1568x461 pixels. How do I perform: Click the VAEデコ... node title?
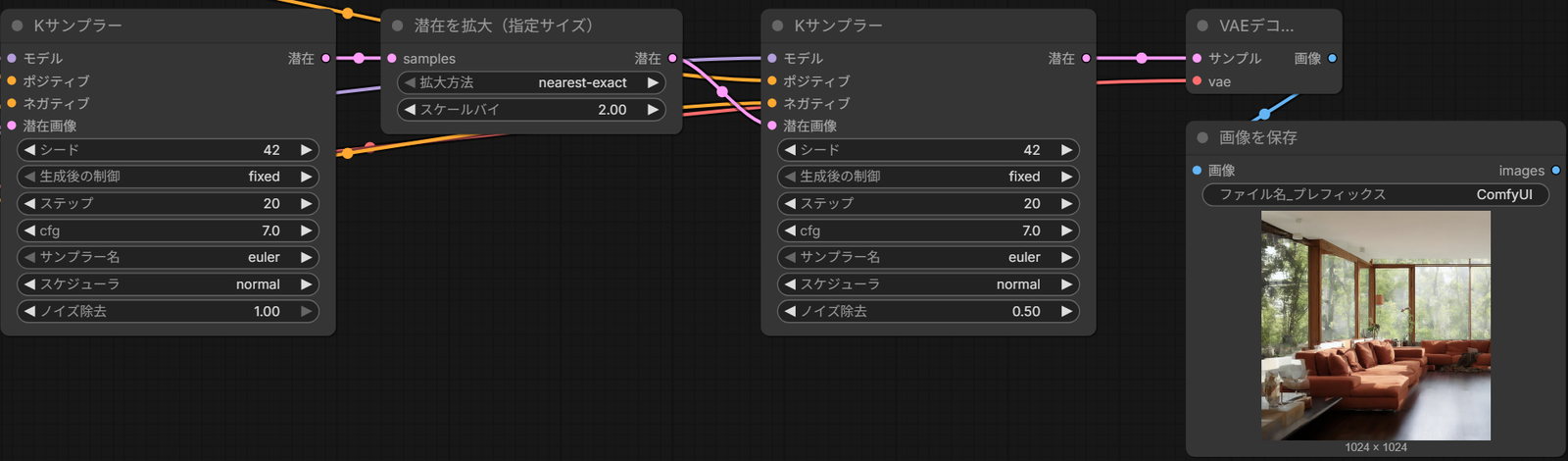1256,26
